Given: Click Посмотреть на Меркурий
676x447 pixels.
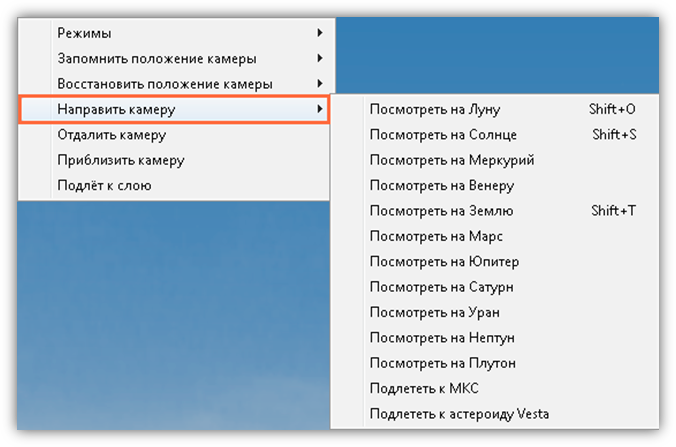Looking at the screenshot, I should pos(452,160).
